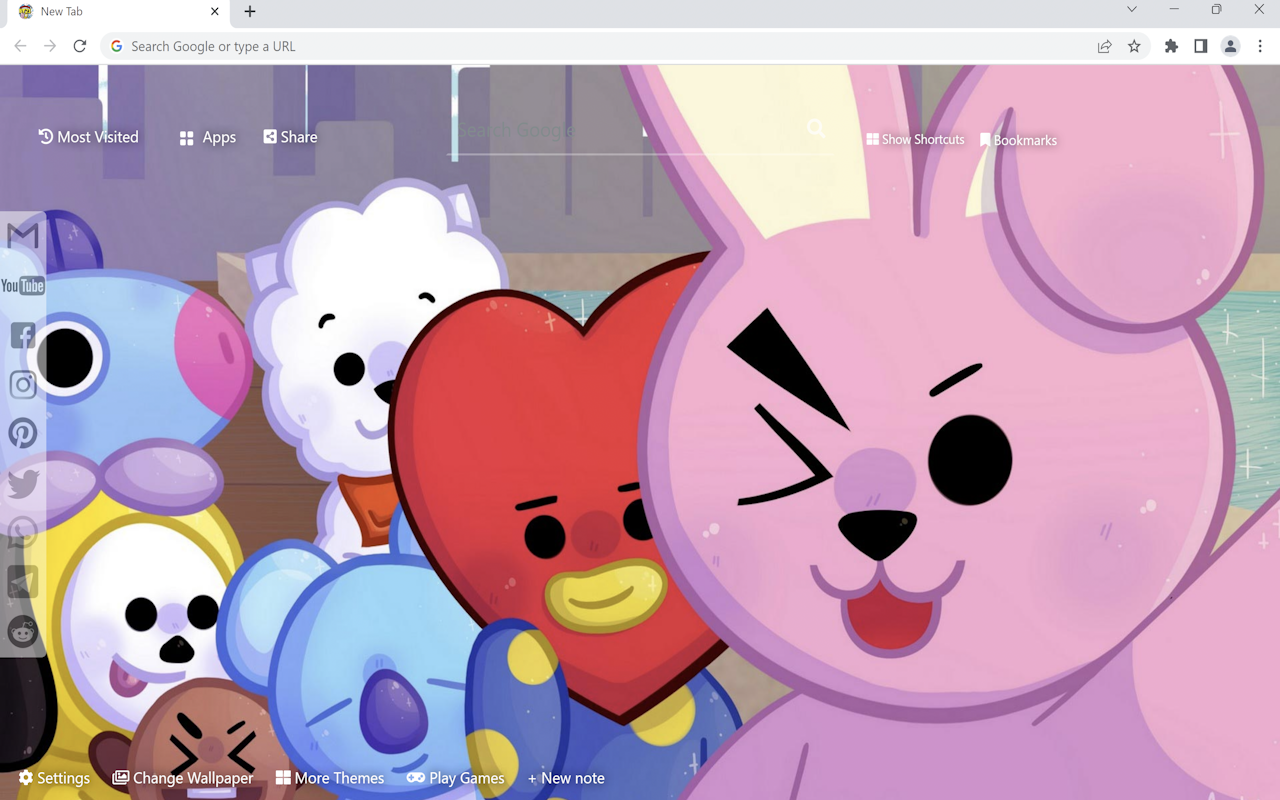Open More Themes

pos(330,777)
